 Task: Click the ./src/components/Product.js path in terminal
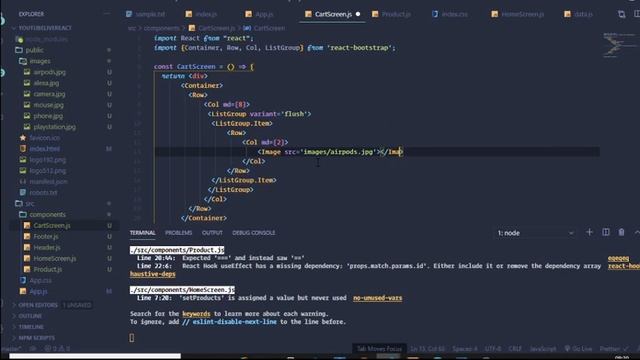[177, 250]
